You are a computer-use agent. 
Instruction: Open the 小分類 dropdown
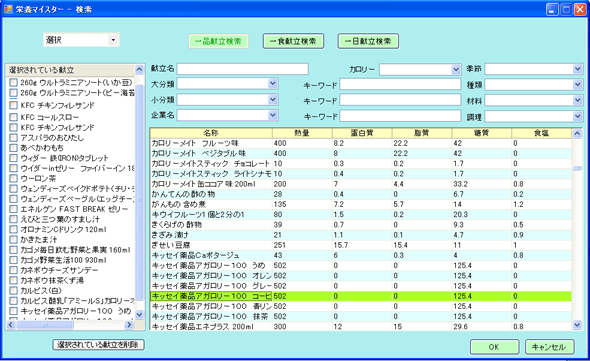click(273, 99)
